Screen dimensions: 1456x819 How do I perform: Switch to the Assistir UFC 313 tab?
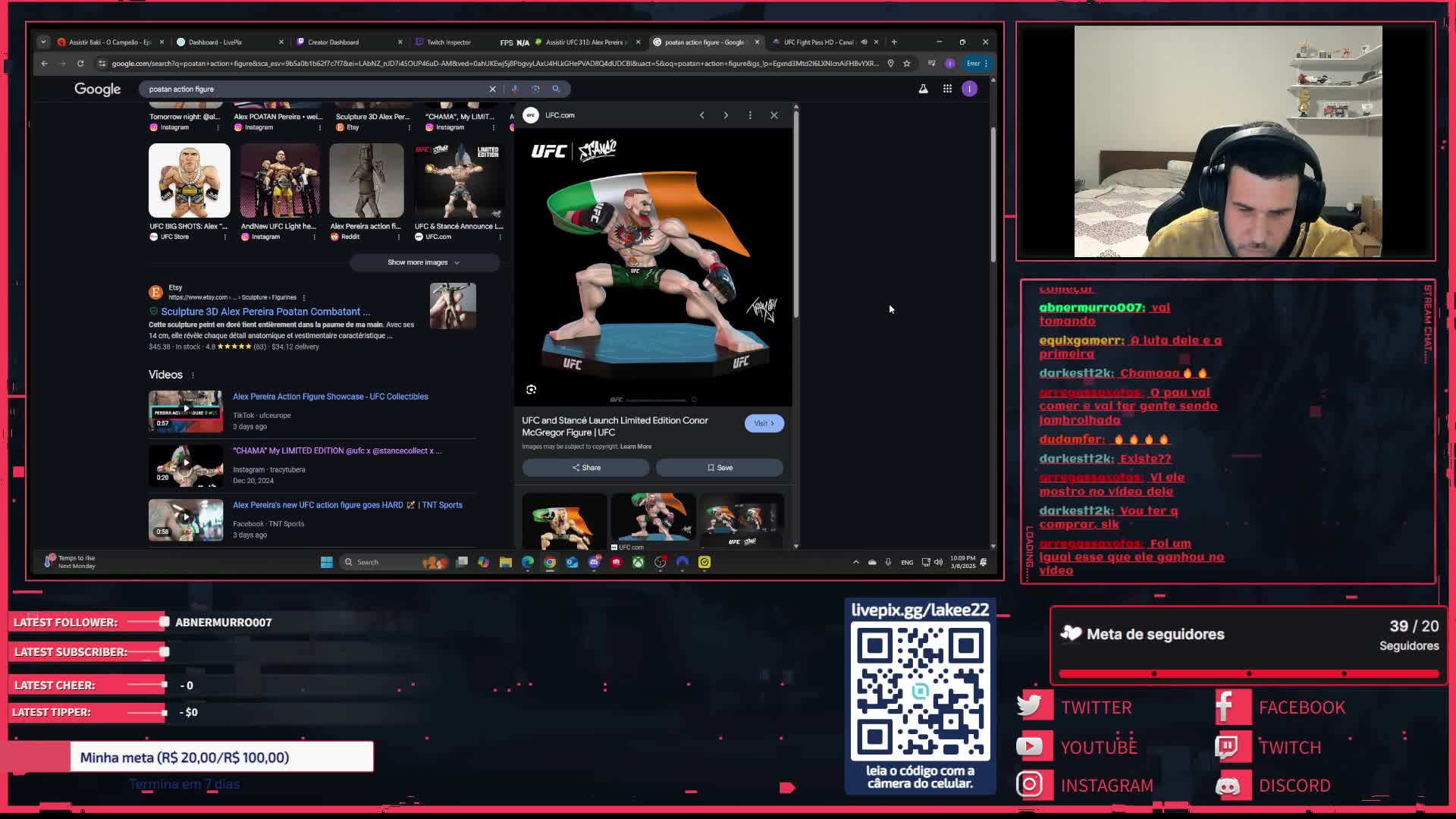(x=588, y=42)
